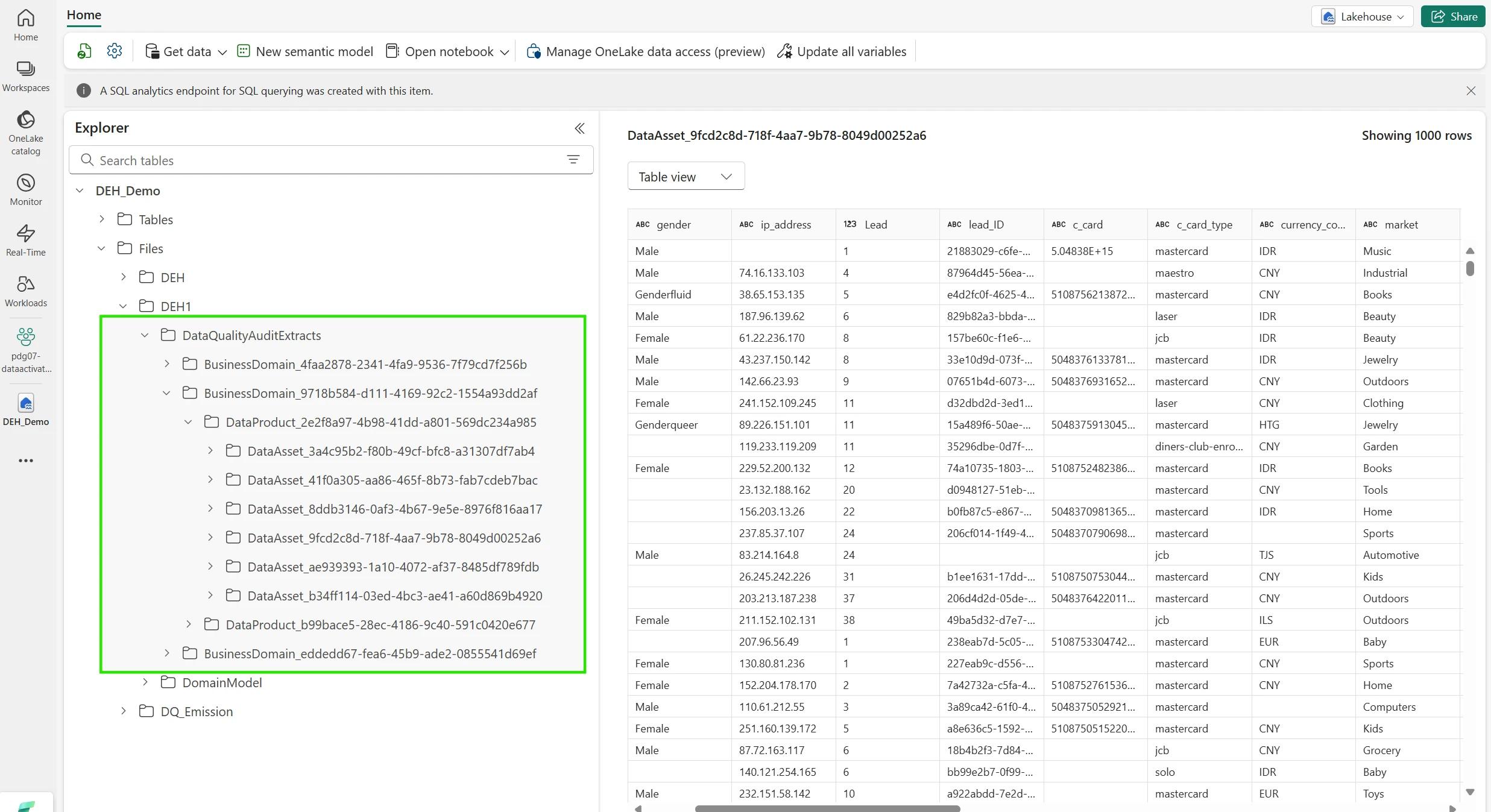This screenshot has width=1491, height=812.
Task: Expand the Tables folder
Action: (102, 219)
